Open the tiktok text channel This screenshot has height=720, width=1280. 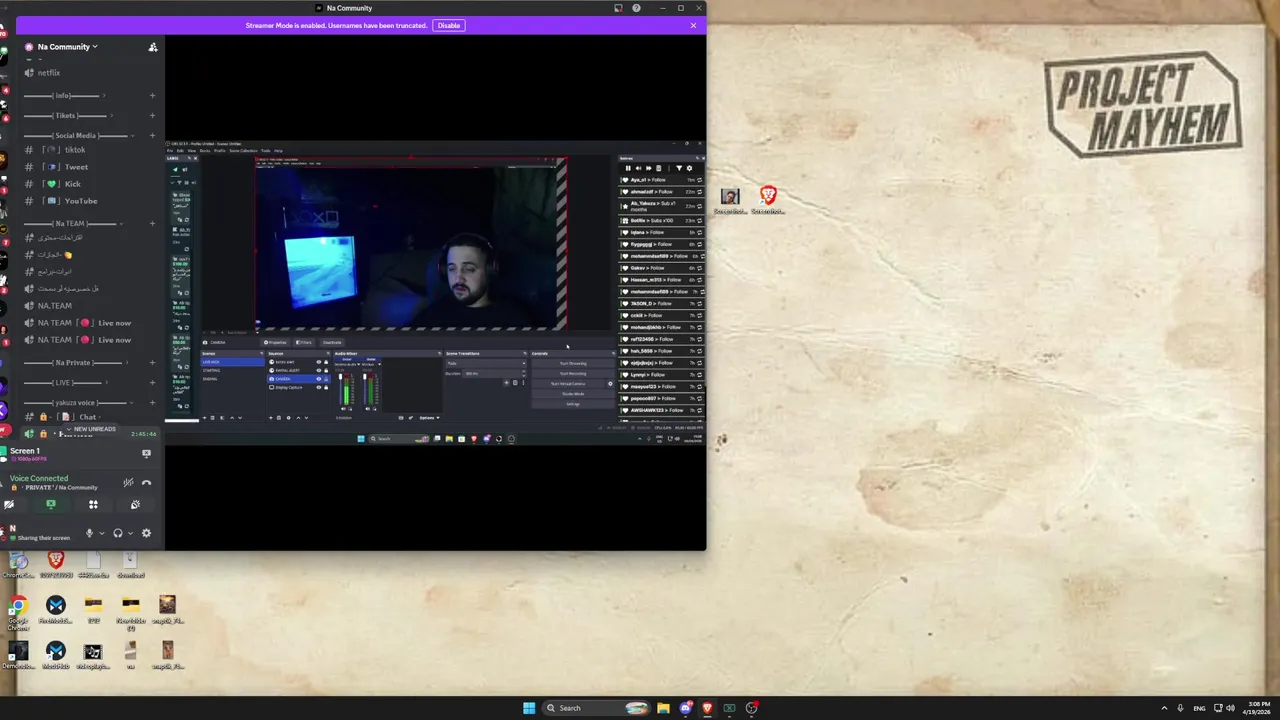(75, 150)
